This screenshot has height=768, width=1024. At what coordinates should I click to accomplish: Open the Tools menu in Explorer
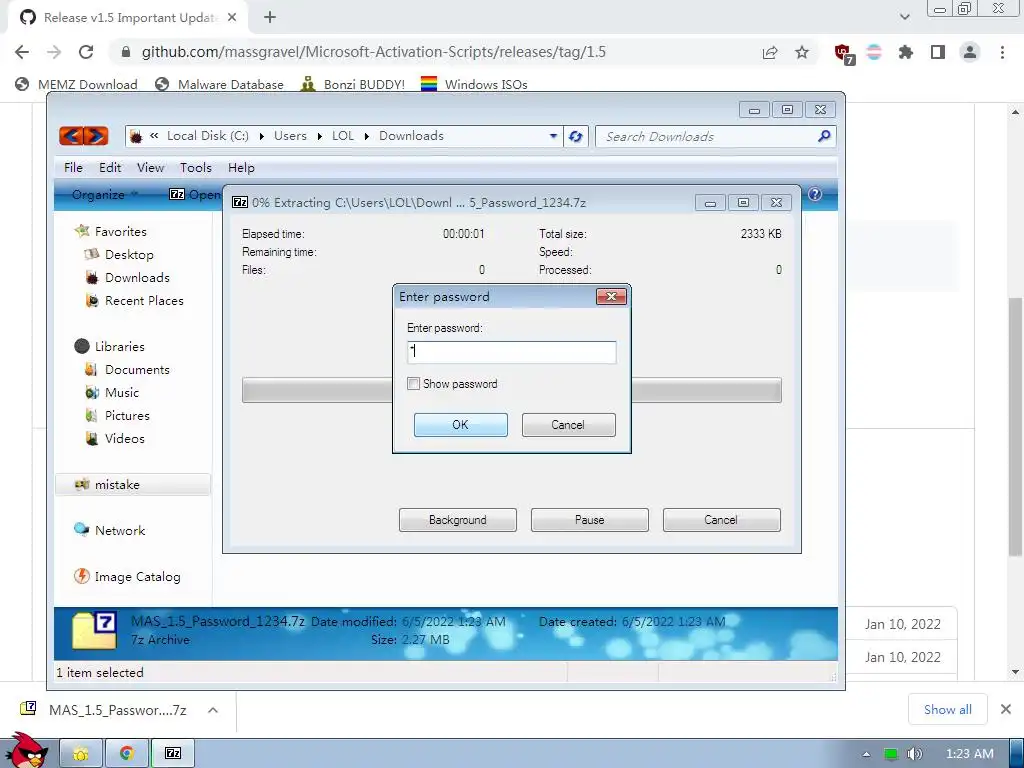pyautogui.click(x=196, y=168)
